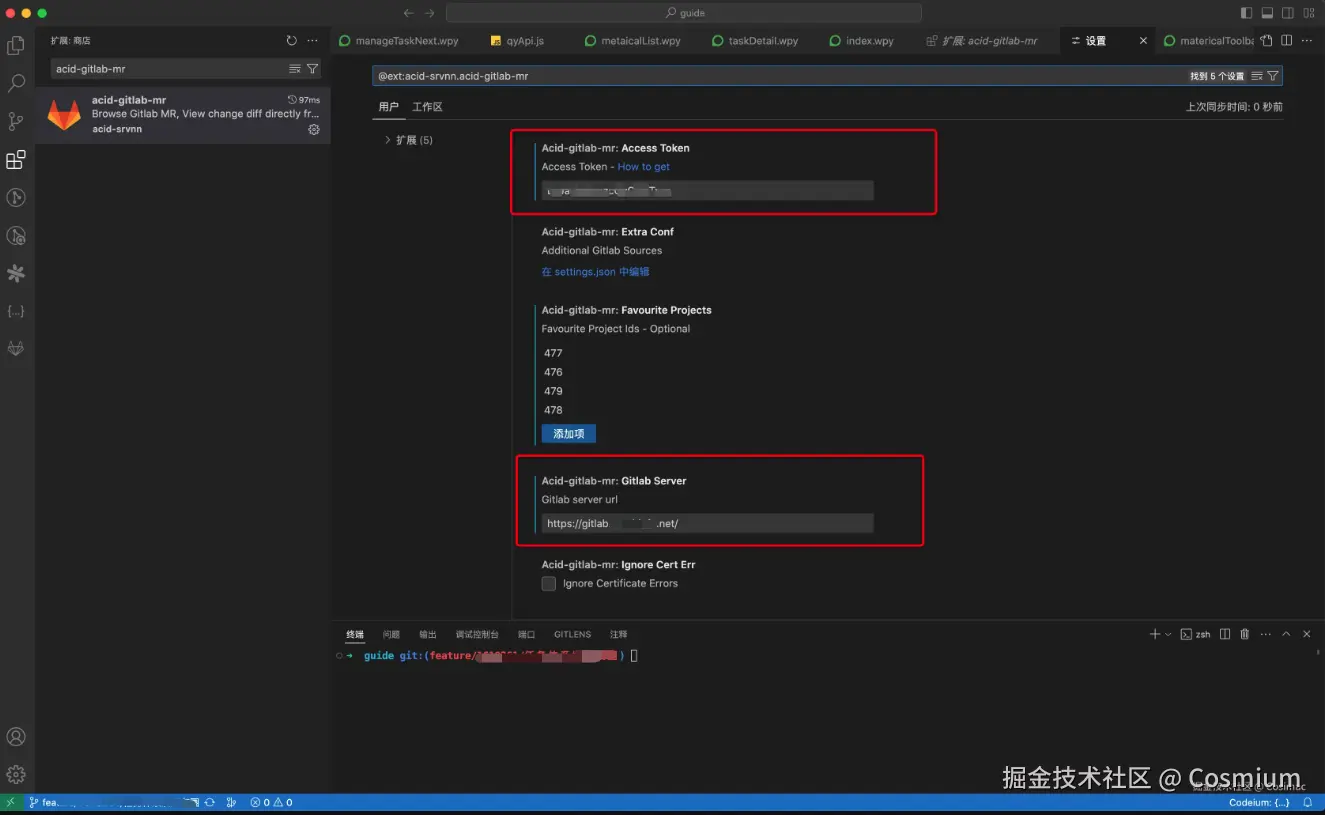Go back using the navigation arrow
Viewport: 1325px width, 815px height.
click(408, 13)
